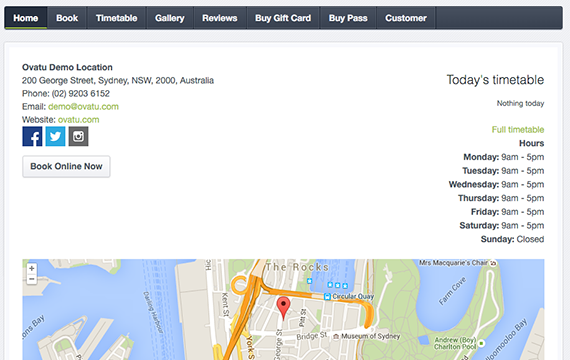Click the Book Online Now button
Screen dimensions: 570x360
[x=66, y=167]
